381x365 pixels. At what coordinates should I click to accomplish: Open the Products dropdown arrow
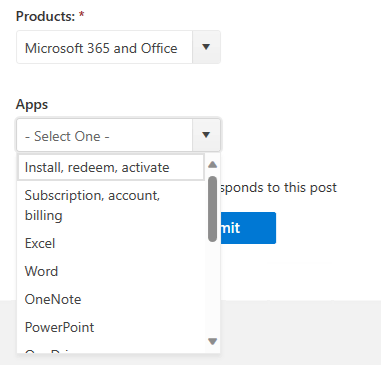click(x=206, y=47)
